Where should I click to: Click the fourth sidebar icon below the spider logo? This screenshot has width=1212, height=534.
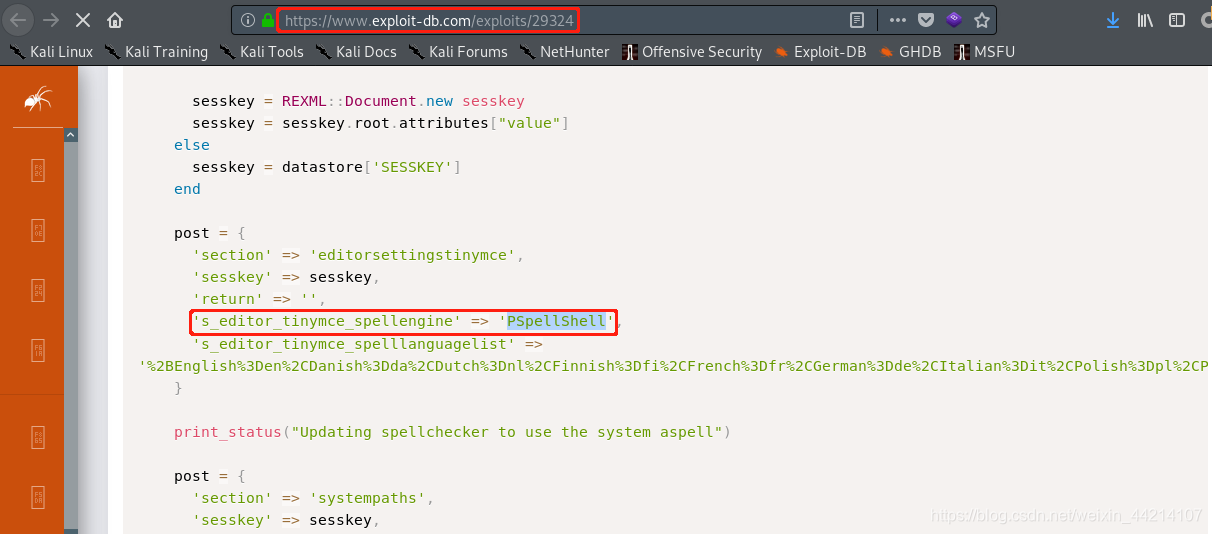(38, 349)
